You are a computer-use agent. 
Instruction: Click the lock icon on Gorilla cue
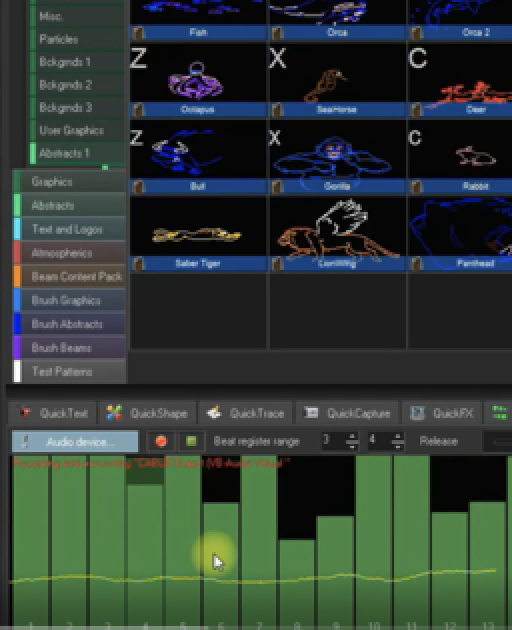[277, 186]
